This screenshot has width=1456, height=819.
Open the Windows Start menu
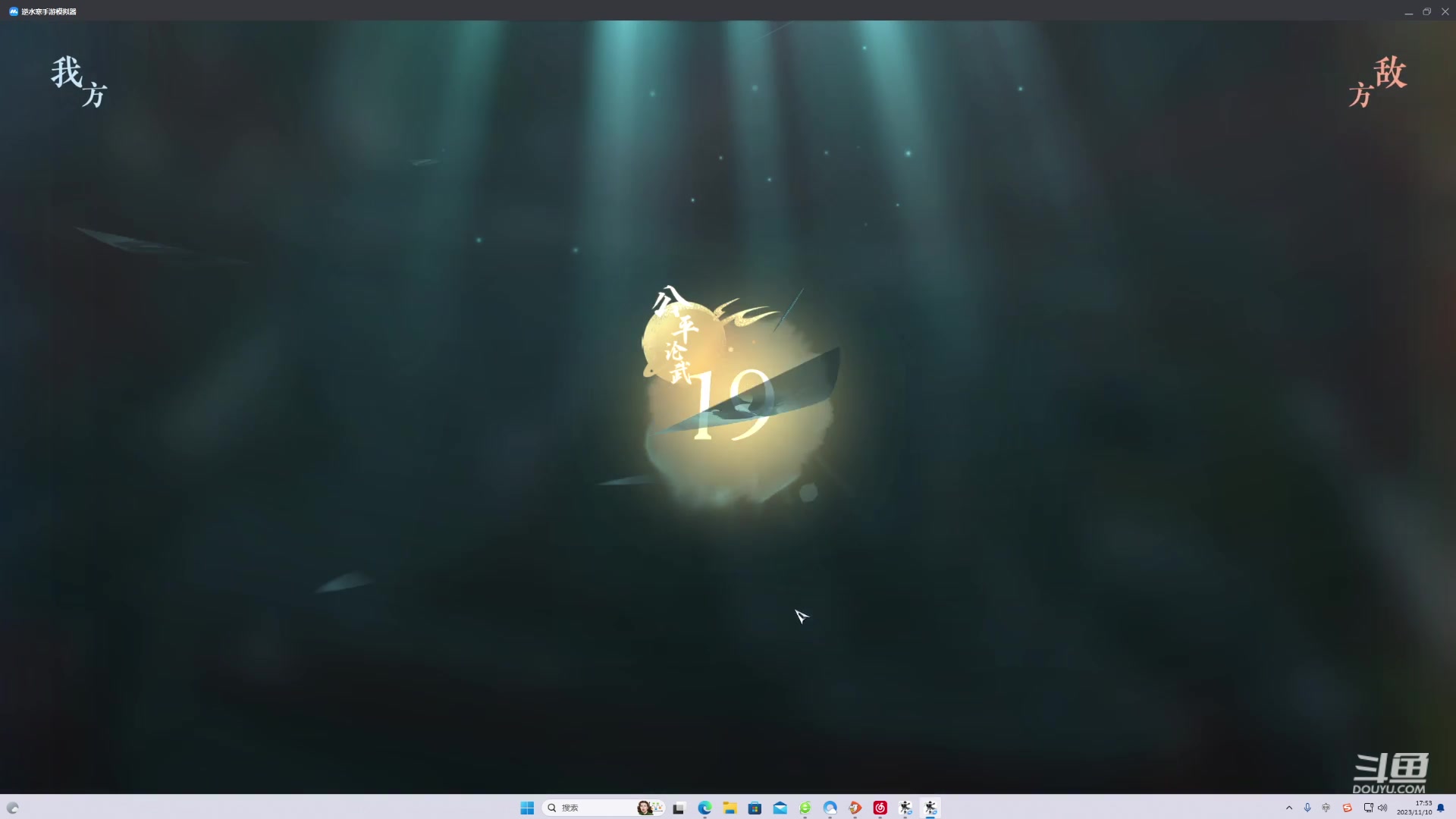click(527, 808)
